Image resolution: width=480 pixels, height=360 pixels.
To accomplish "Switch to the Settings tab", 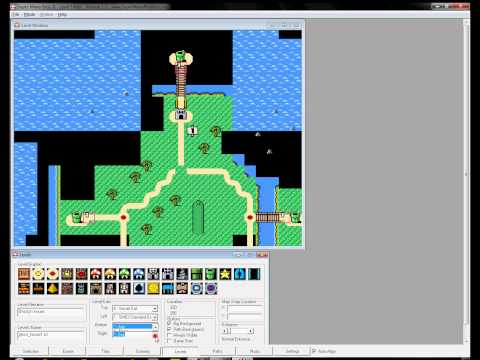I will tap(292, 351).
